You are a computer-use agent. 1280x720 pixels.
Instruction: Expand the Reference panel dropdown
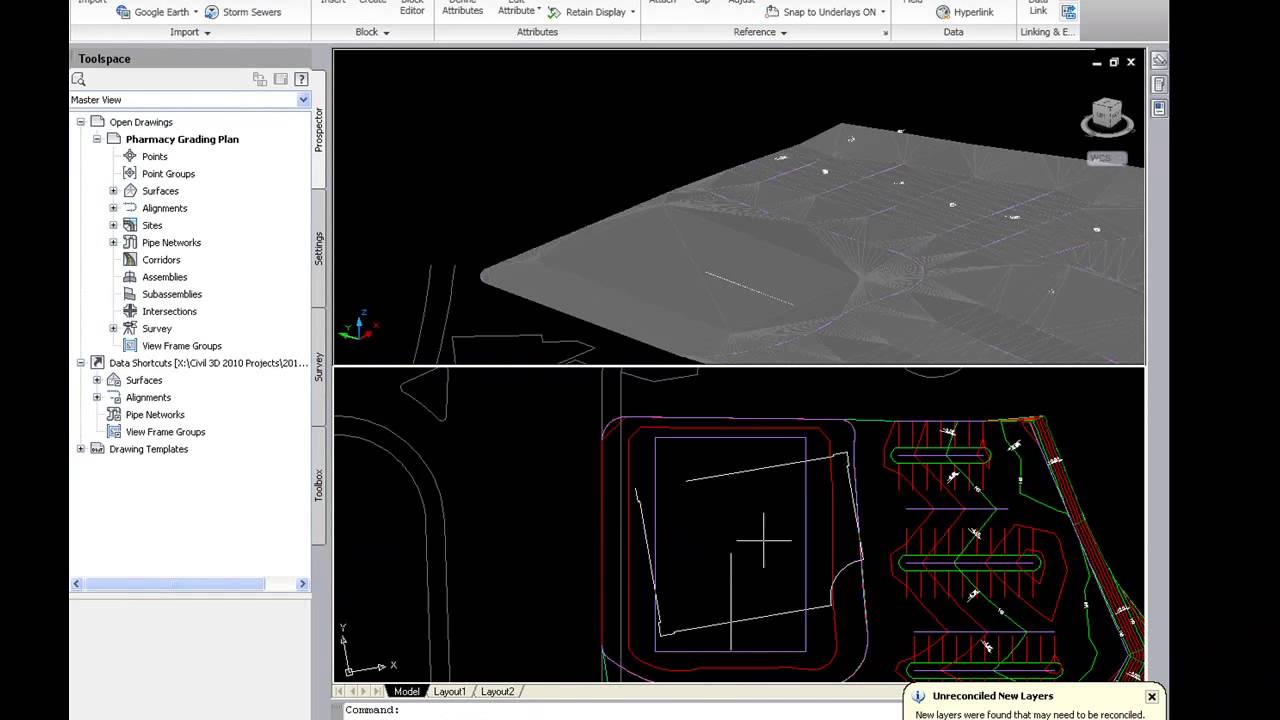click(760, 32)
